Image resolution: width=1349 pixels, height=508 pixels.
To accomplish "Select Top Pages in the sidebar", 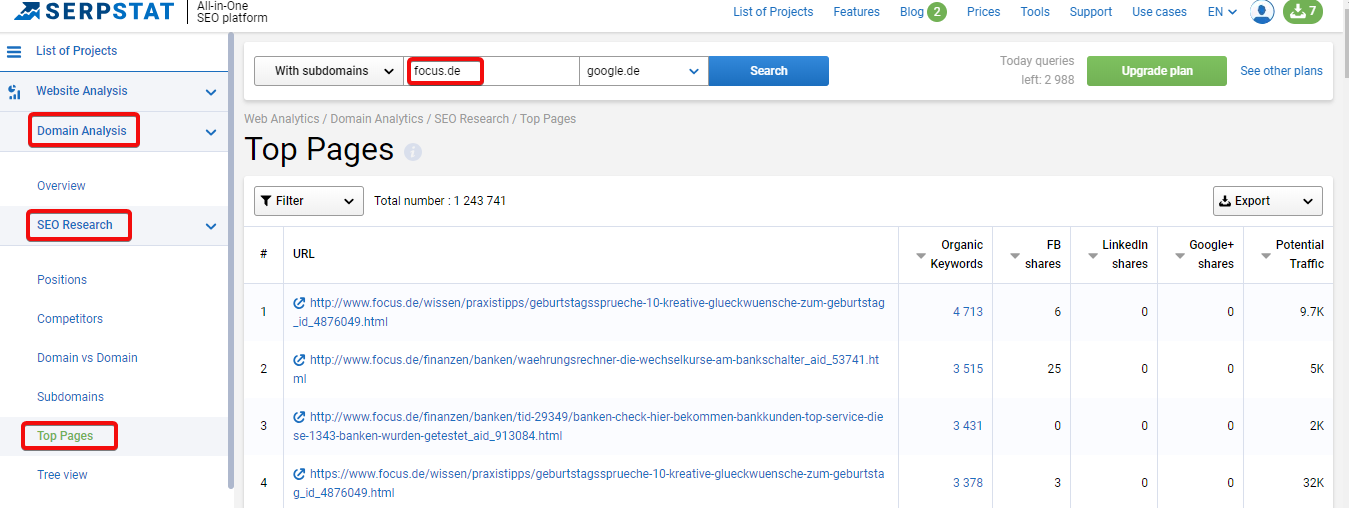I will (x=65, y=436).
